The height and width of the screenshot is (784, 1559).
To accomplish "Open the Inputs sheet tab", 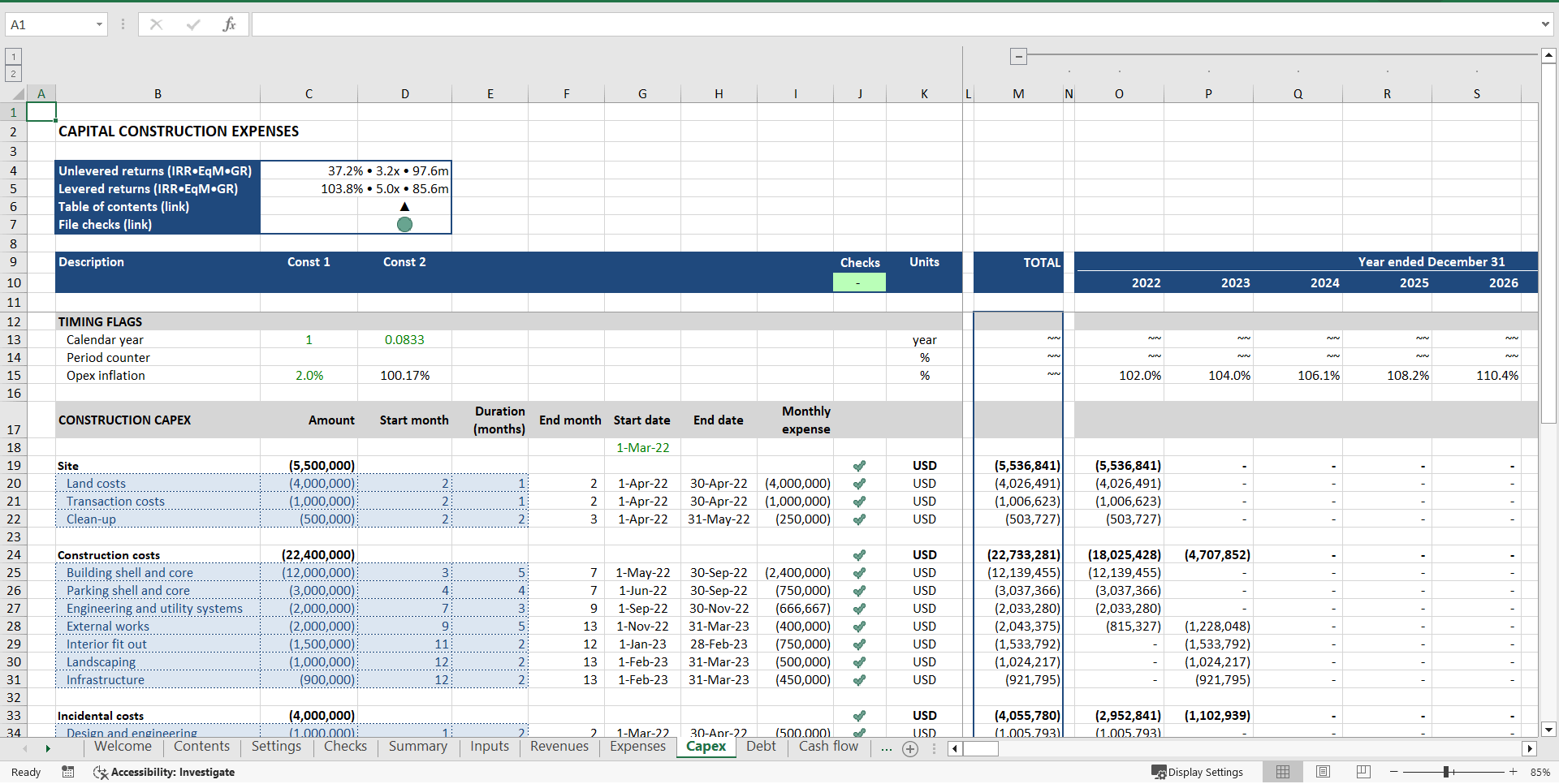I will (490, 747).
